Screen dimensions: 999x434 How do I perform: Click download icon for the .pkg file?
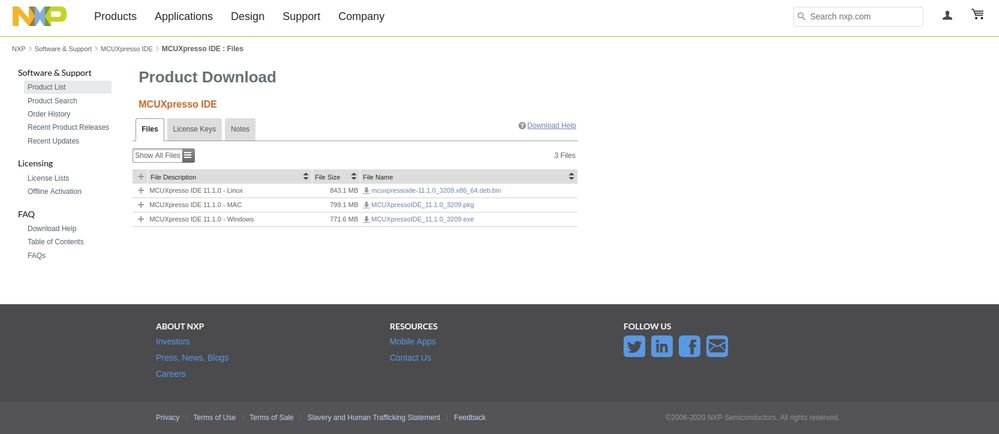366,205
